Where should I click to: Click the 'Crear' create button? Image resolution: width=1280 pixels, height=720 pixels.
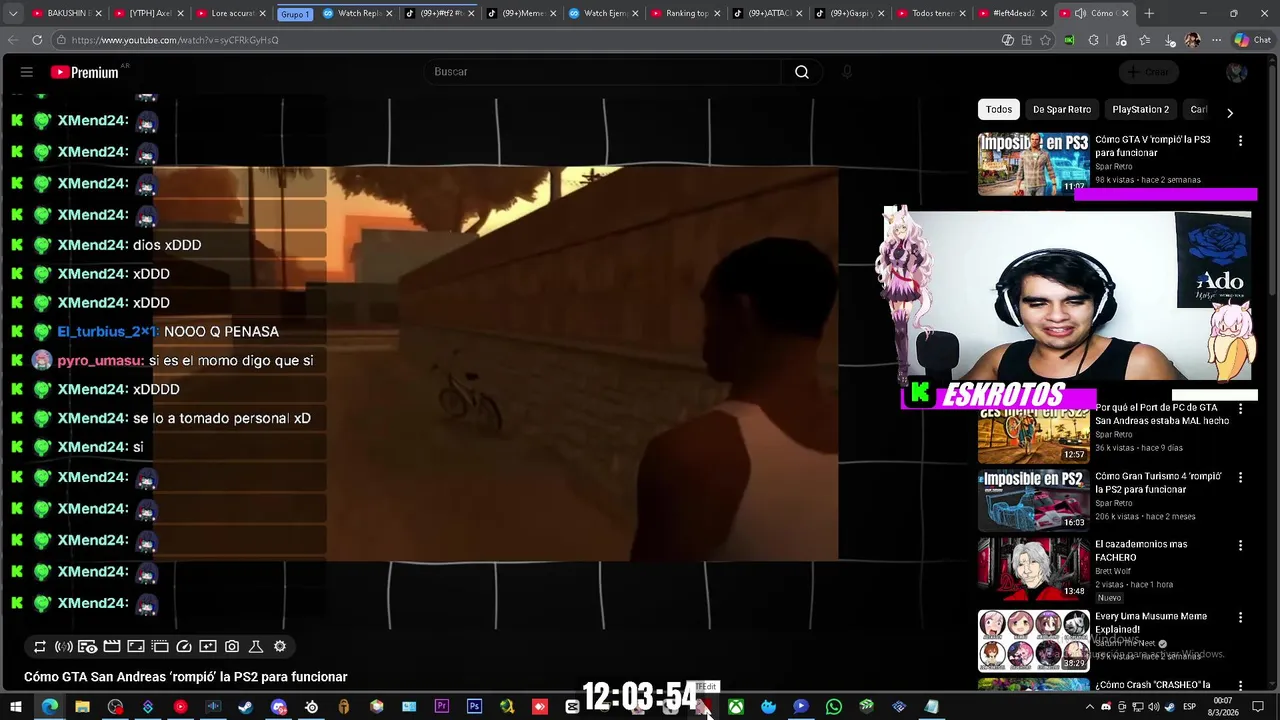click(1148, 72)
